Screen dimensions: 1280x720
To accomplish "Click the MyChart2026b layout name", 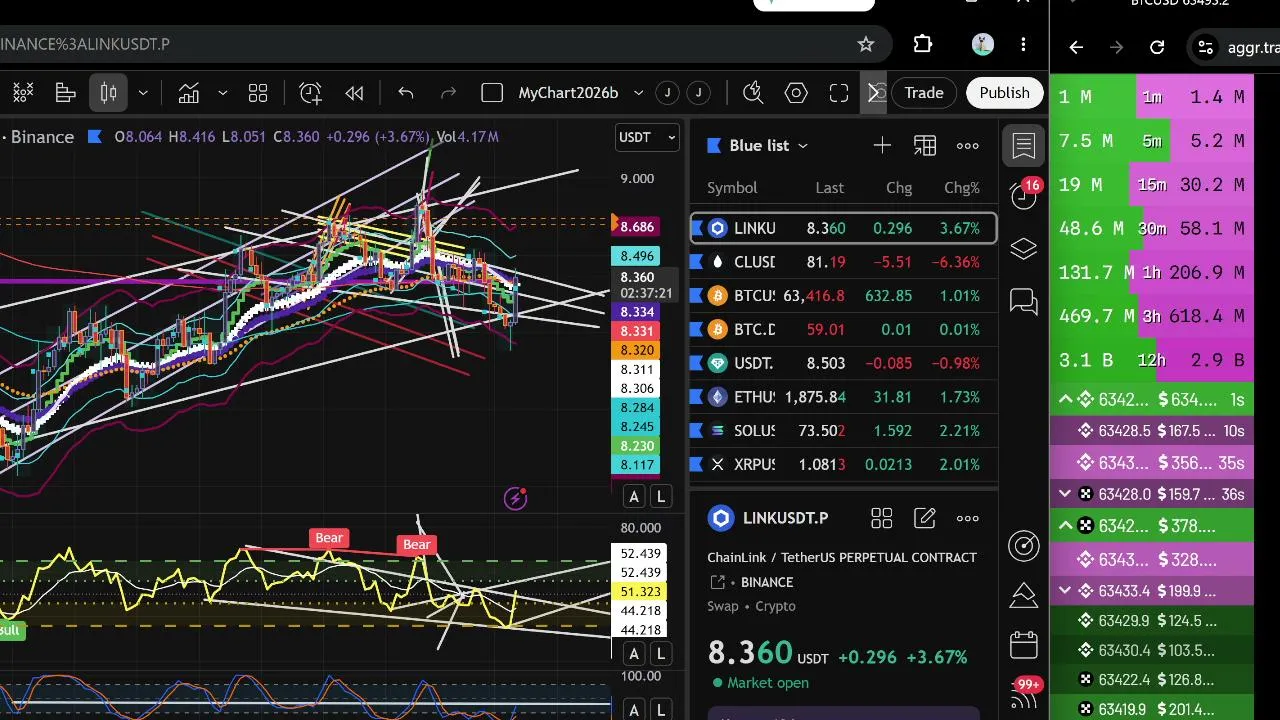I will coord(568,93).
